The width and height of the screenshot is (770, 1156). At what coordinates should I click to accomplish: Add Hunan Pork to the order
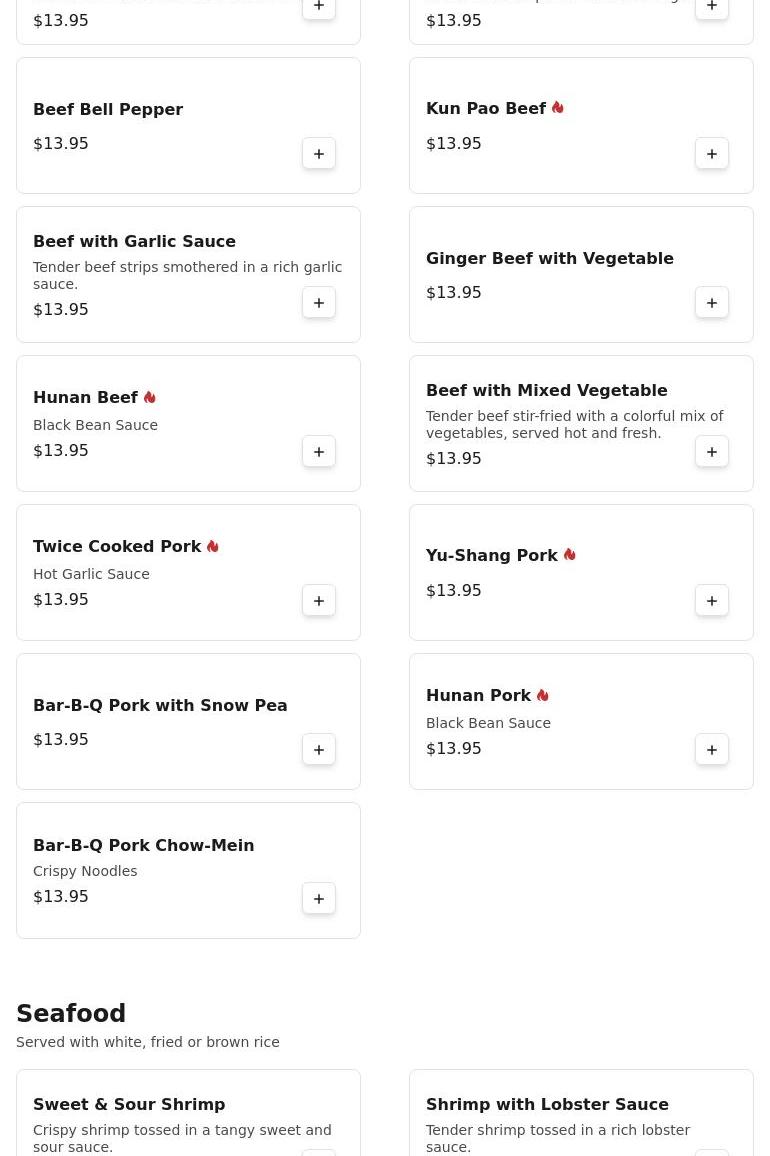pos(712,750)
